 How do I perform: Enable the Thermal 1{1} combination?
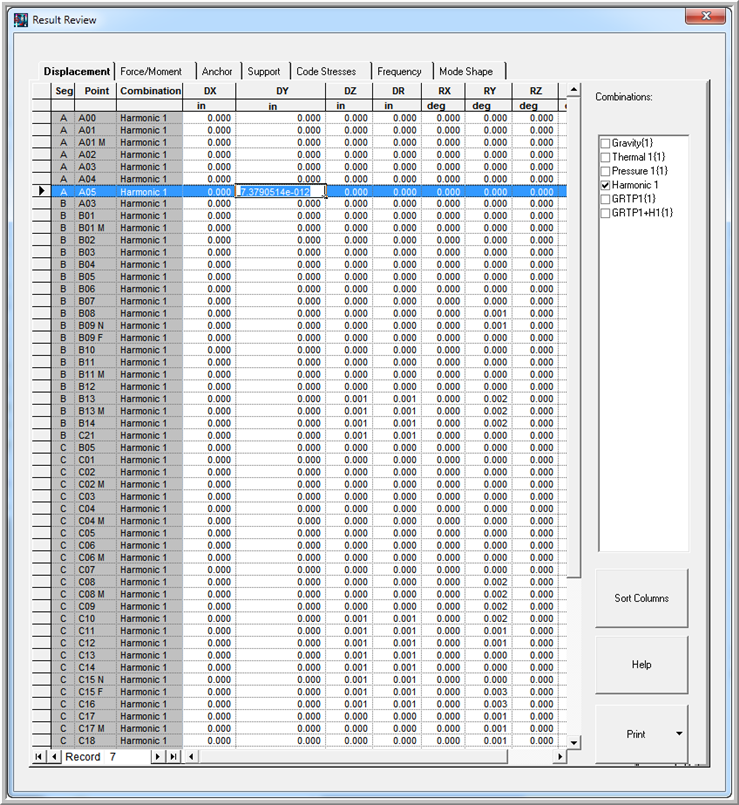(x=605, y=157)
